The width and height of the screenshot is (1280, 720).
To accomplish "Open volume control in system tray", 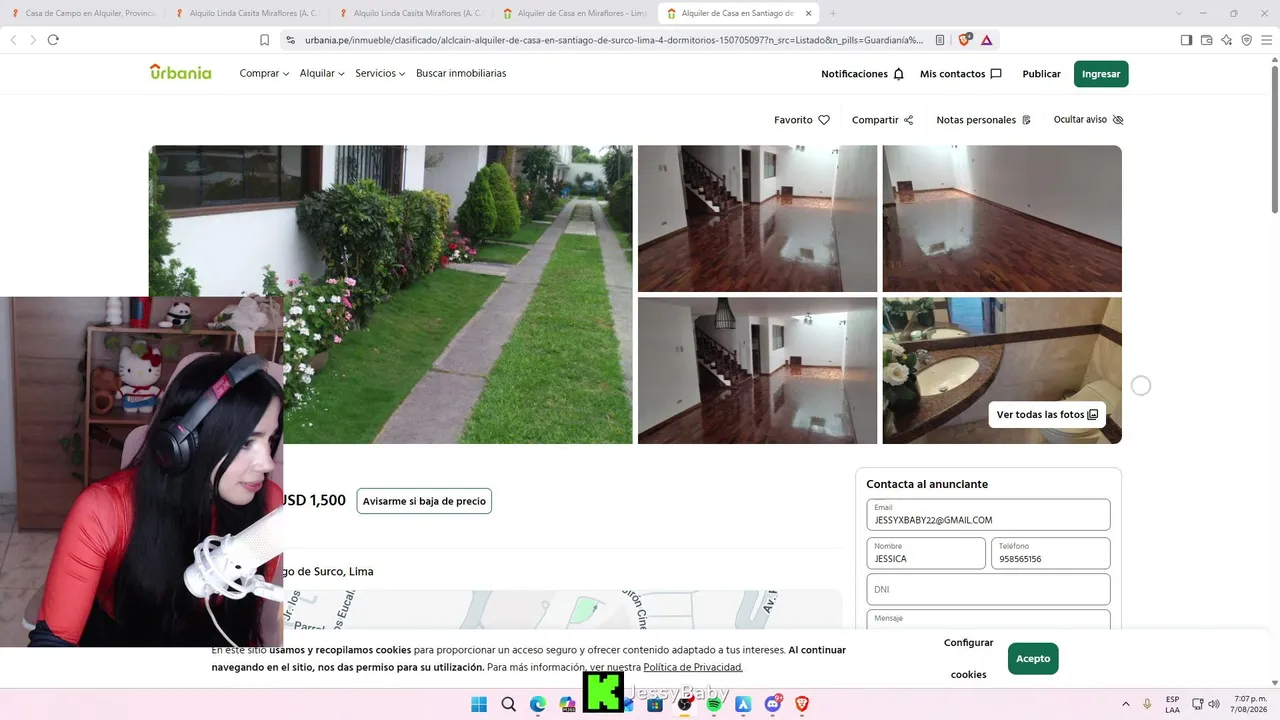I will [x=1214, y=704].
